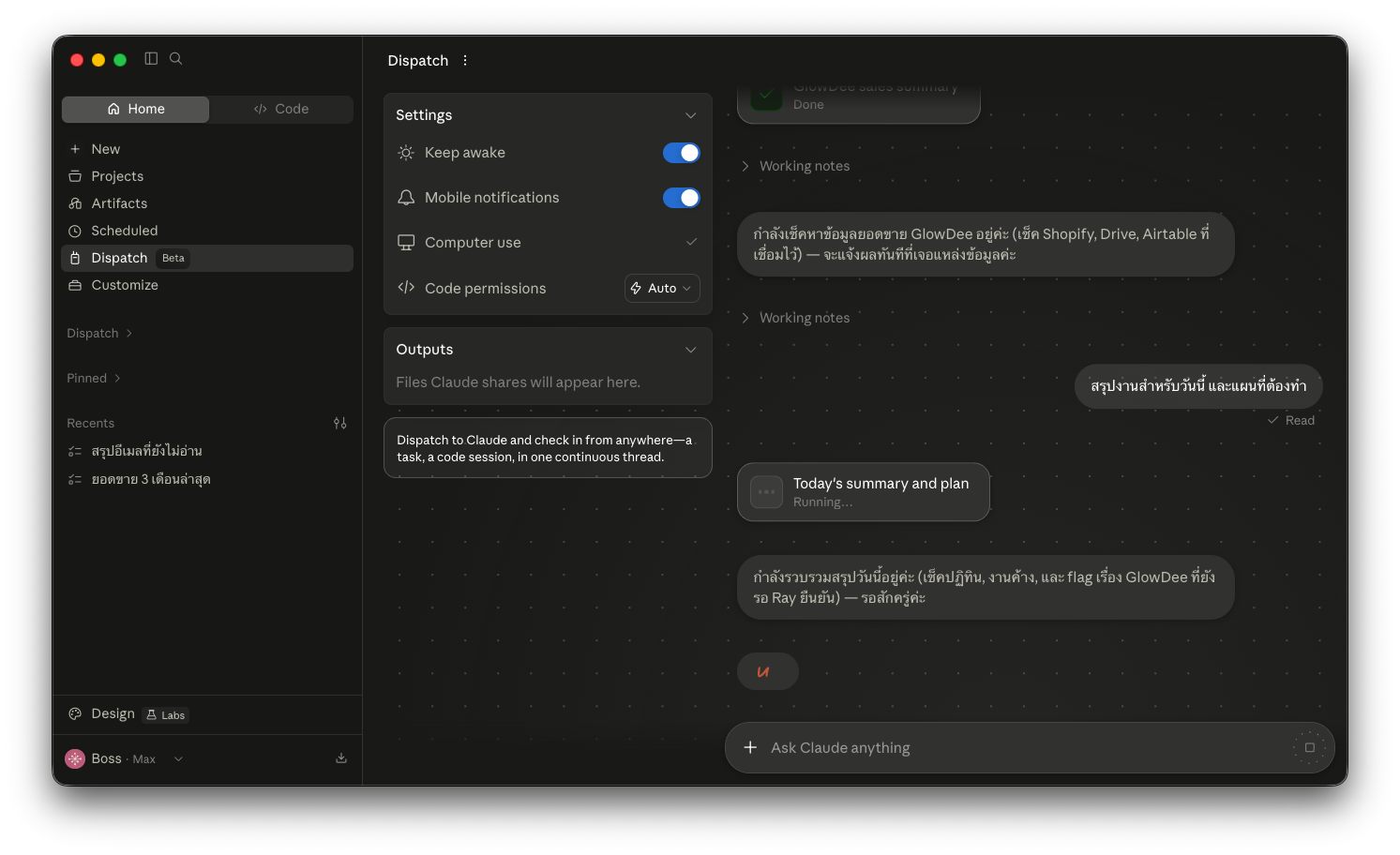1400x855 pixels.
Task: Collapse the Outputs section chevron
Action: (x=691, y=350)
